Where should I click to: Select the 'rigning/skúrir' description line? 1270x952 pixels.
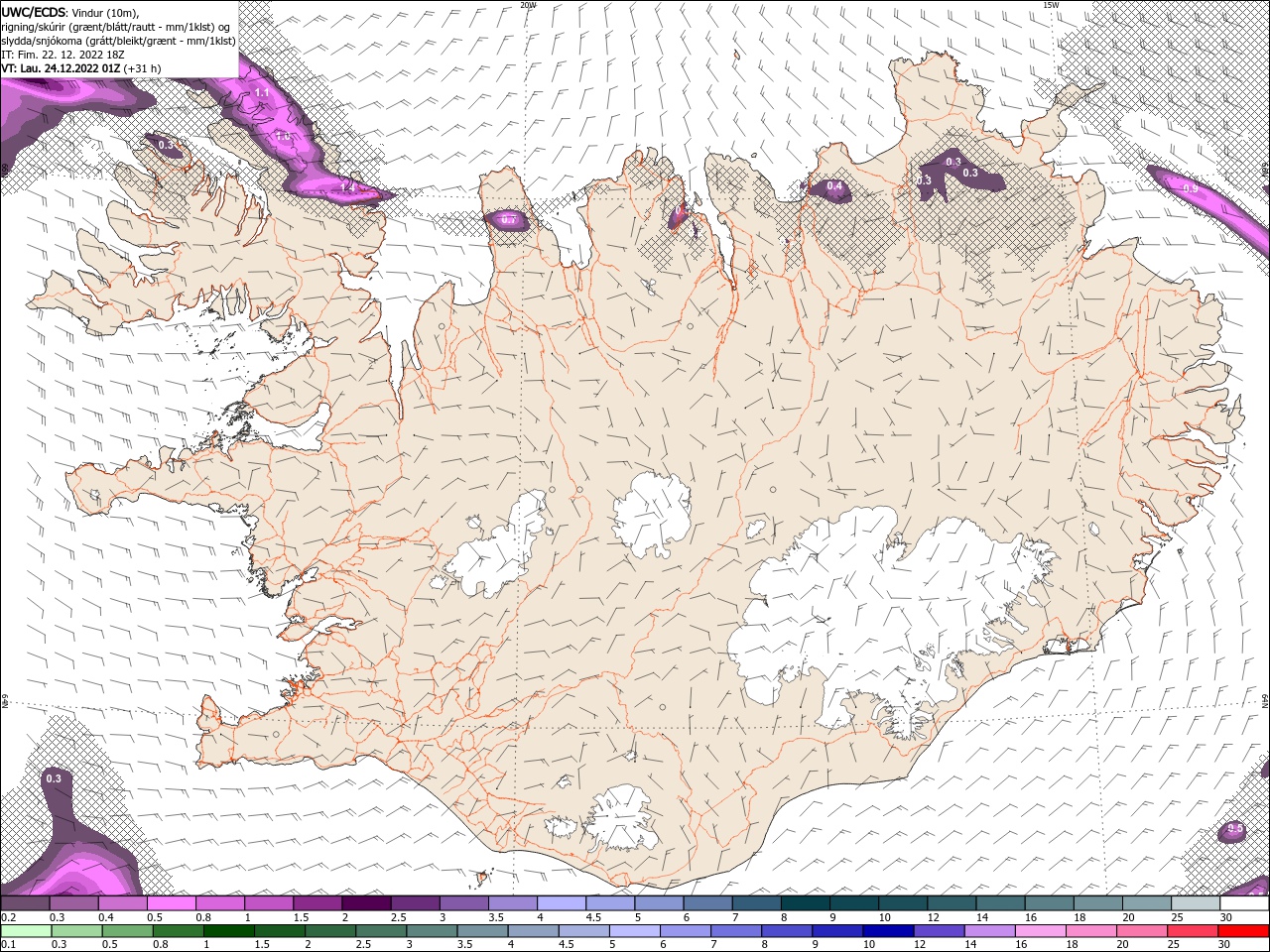tap(116, 27)
